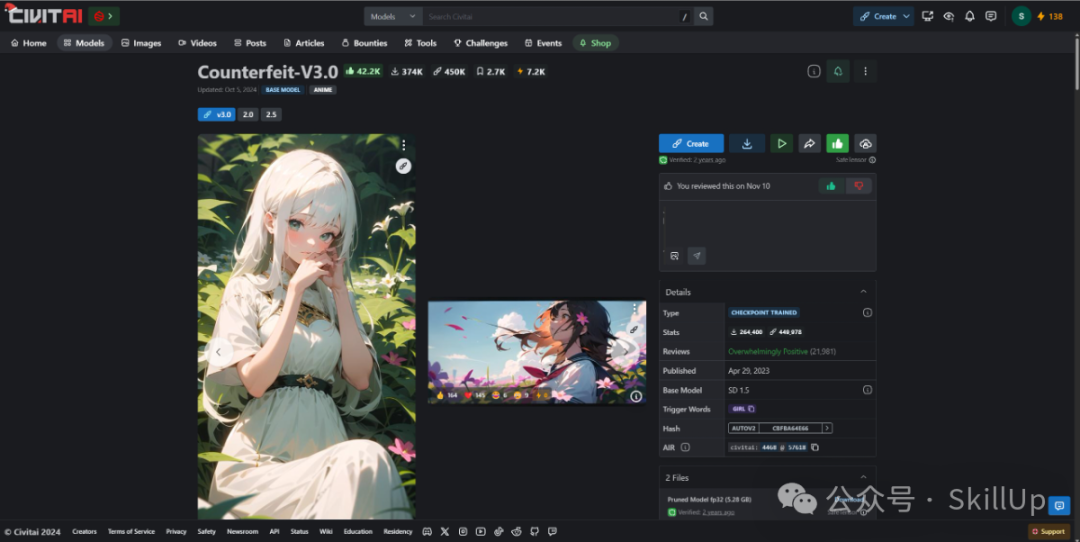Cycle the hash type with the arrow beside CBFBA64E66
The height and width of the screenshot is (542, 1080).
click(827, 428)
